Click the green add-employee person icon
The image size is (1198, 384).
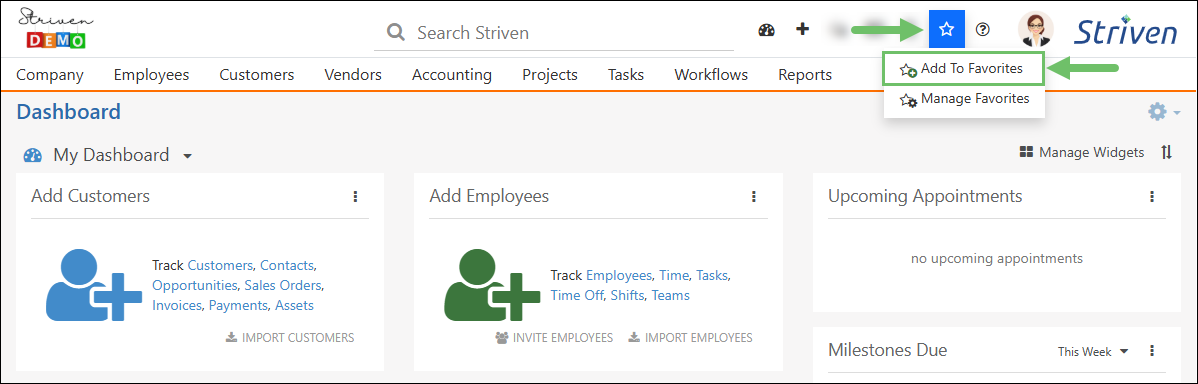pos(492,286)
